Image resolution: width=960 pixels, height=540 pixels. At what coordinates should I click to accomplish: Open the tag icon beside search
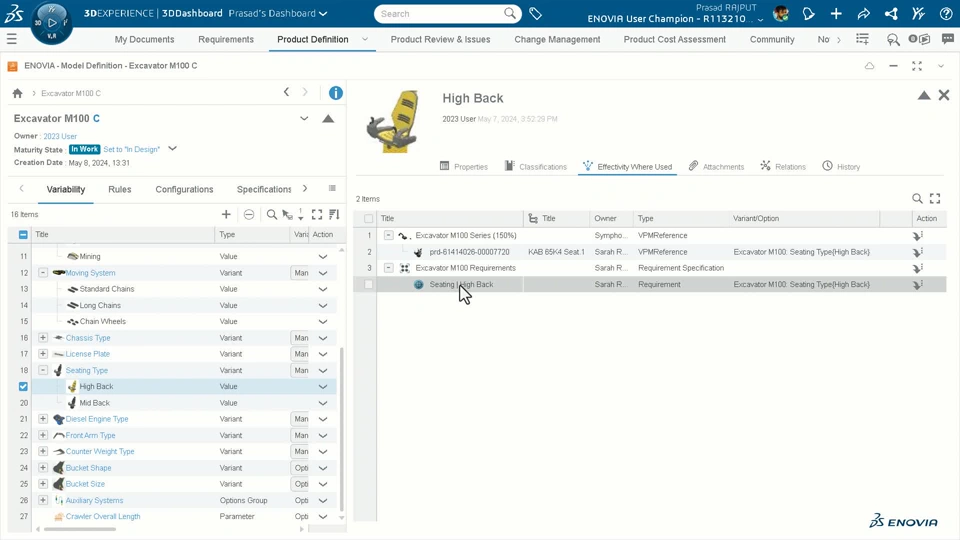tap(536, 13)
